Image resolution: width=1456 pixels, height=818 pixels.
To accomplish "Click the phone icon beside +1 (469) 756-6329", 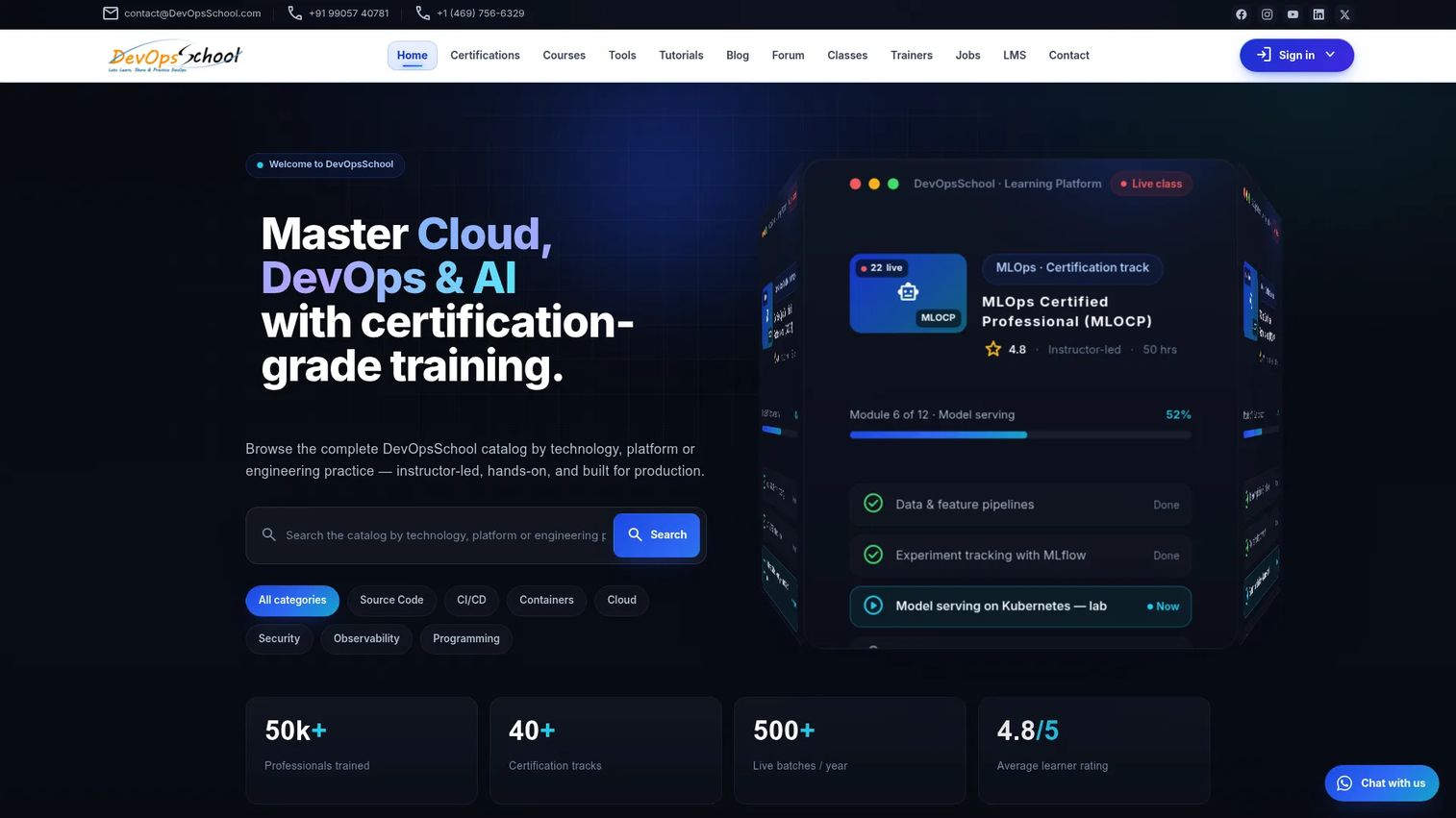I will 422,13.
